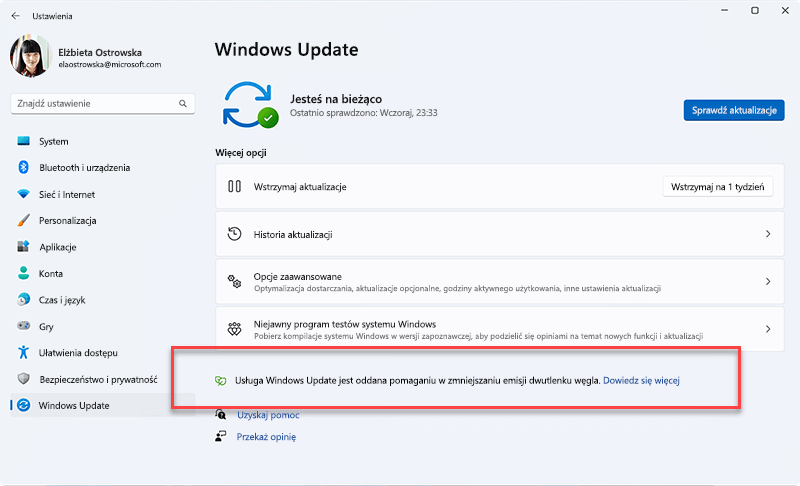Click the Konta person icon

[23, 273]
